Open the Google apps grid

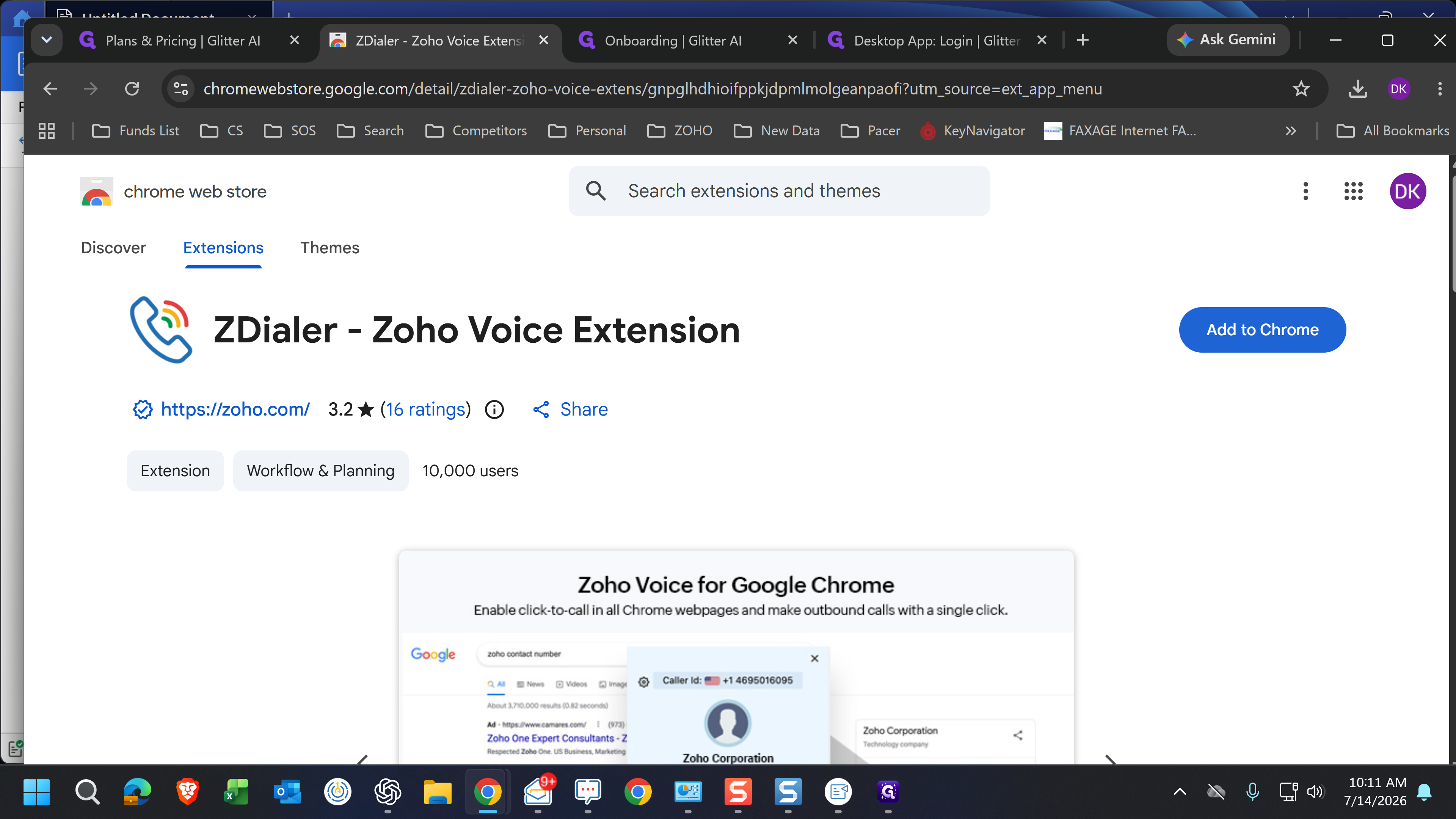1354,191
